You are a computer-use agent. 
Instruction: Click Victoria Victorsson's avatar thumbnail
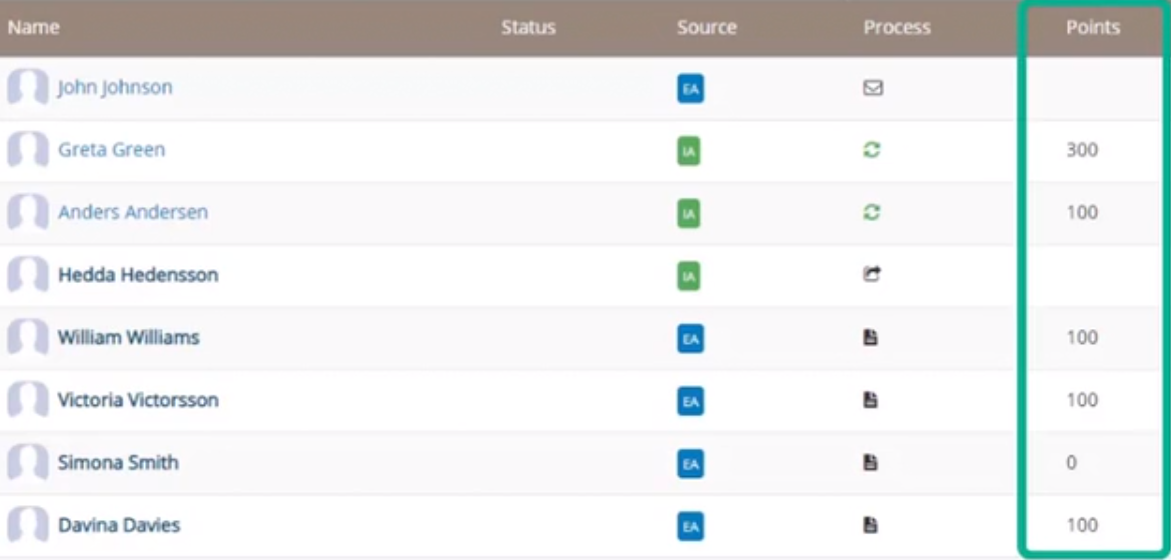tap(28, 400)
